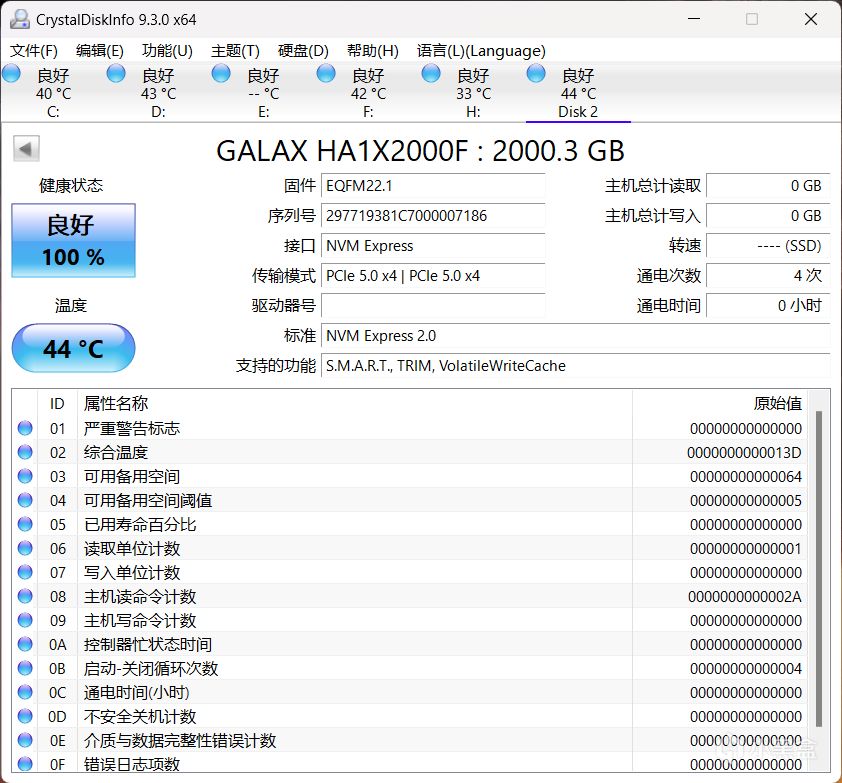Screen dimensions: 842x783
Task: Click status orb of attribute 06 读取单位计数
Action: [25, 548]
